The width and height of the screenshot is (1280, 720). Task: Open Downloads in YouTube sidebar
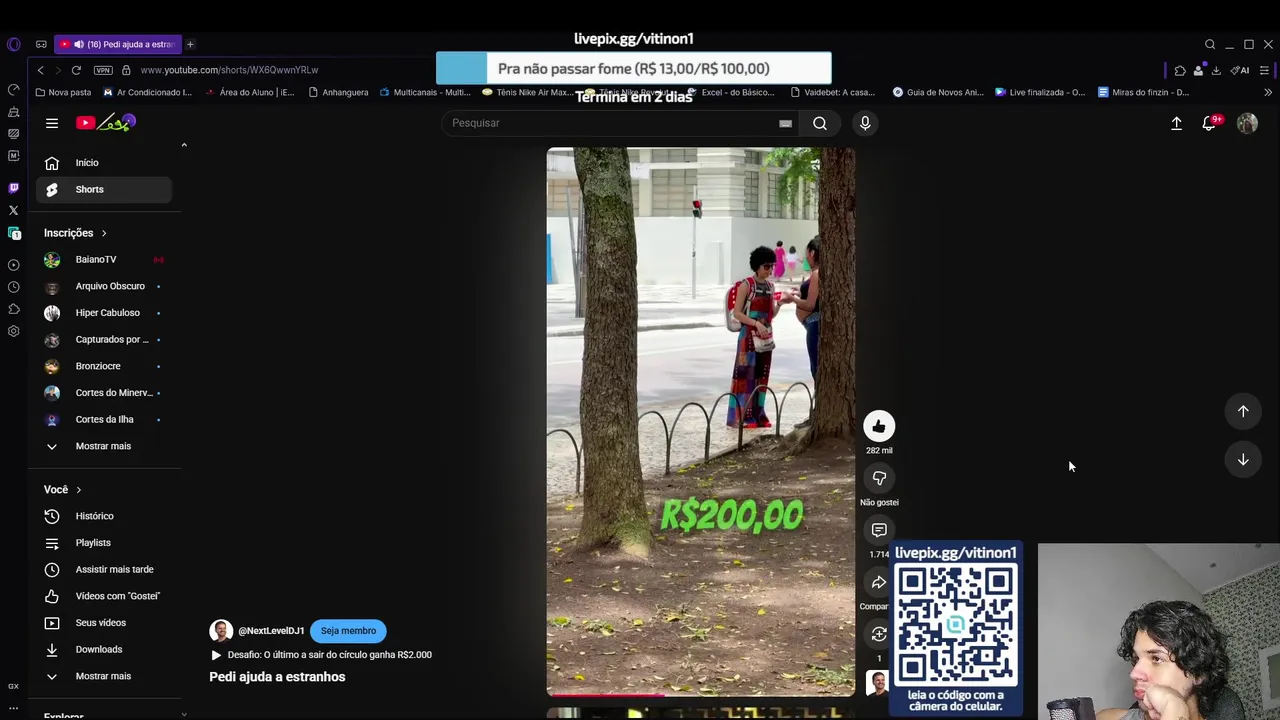[x=104, y=649]
